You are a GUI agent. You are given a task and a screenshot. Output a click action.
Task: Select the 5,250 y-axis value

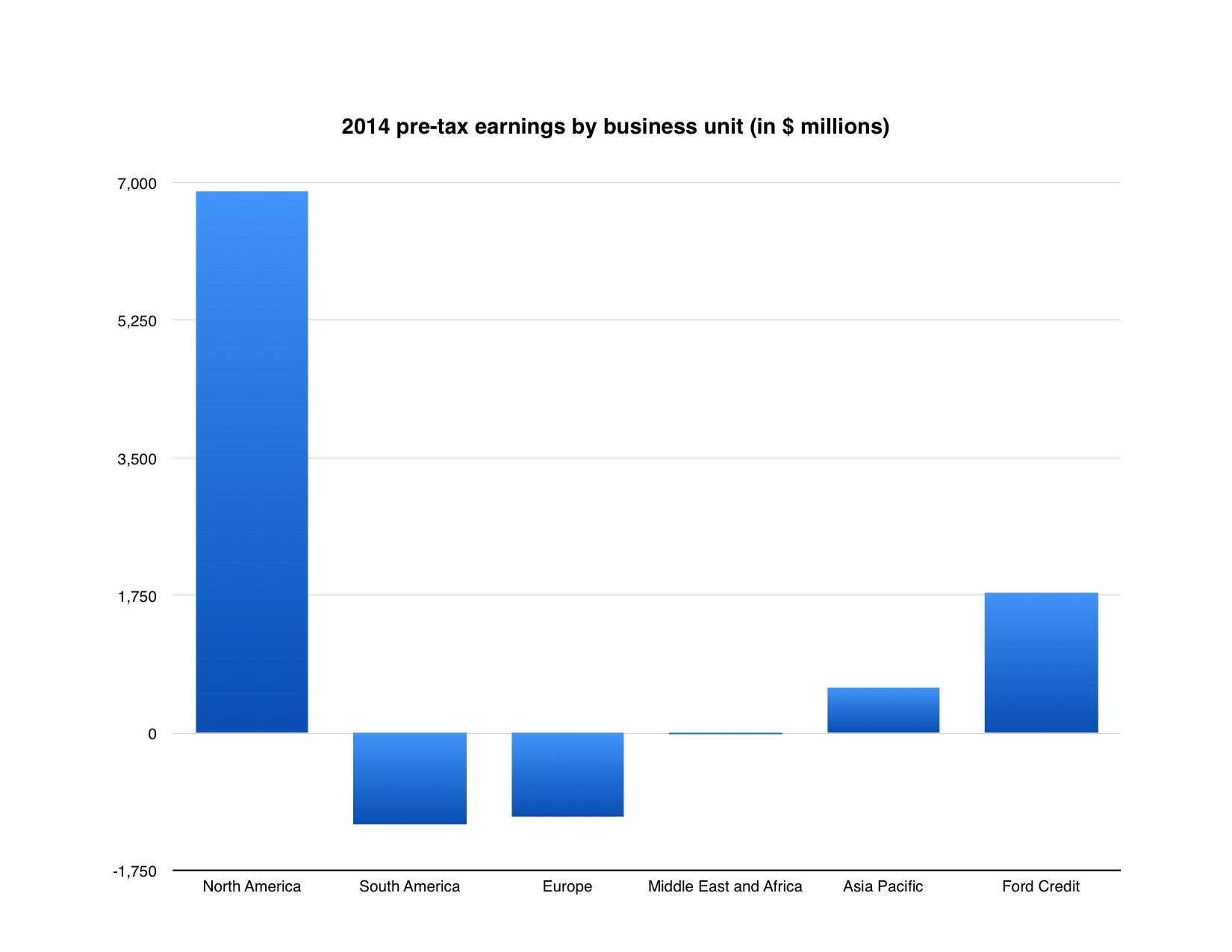(137, 321)
